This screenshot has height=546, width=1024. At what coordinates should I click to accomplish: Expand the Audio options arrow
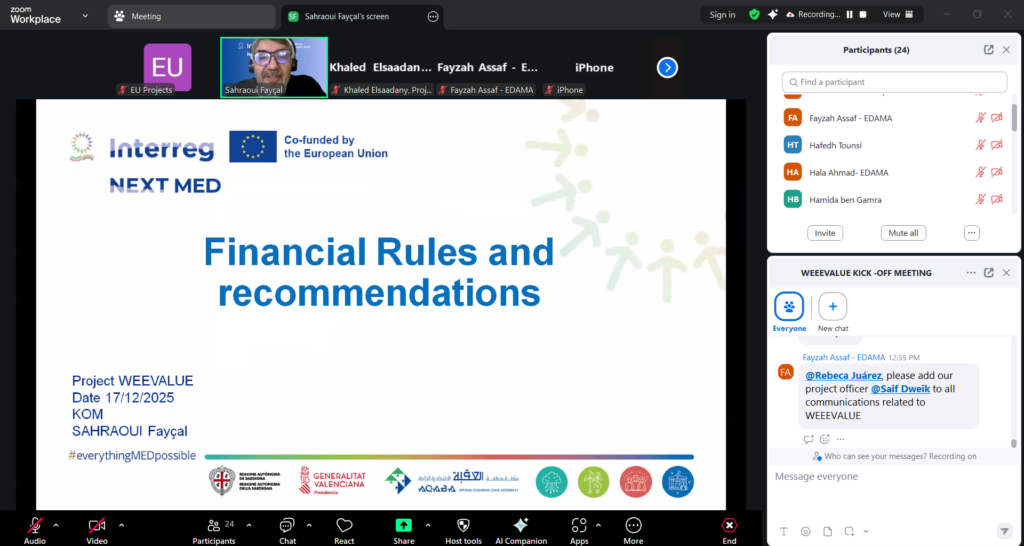56,524
